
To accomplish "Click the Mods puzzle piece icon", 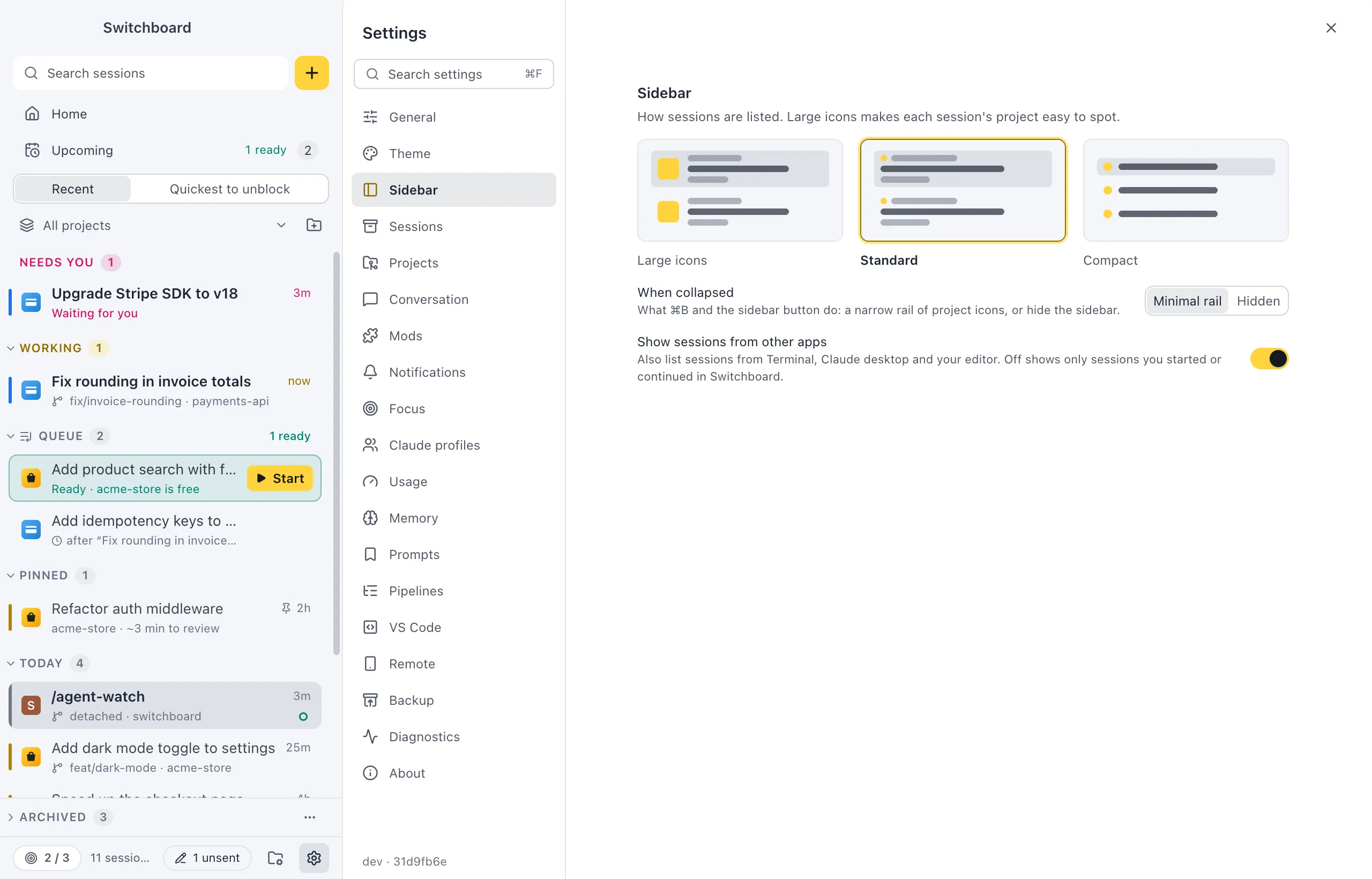I will [x=370, y=336].
